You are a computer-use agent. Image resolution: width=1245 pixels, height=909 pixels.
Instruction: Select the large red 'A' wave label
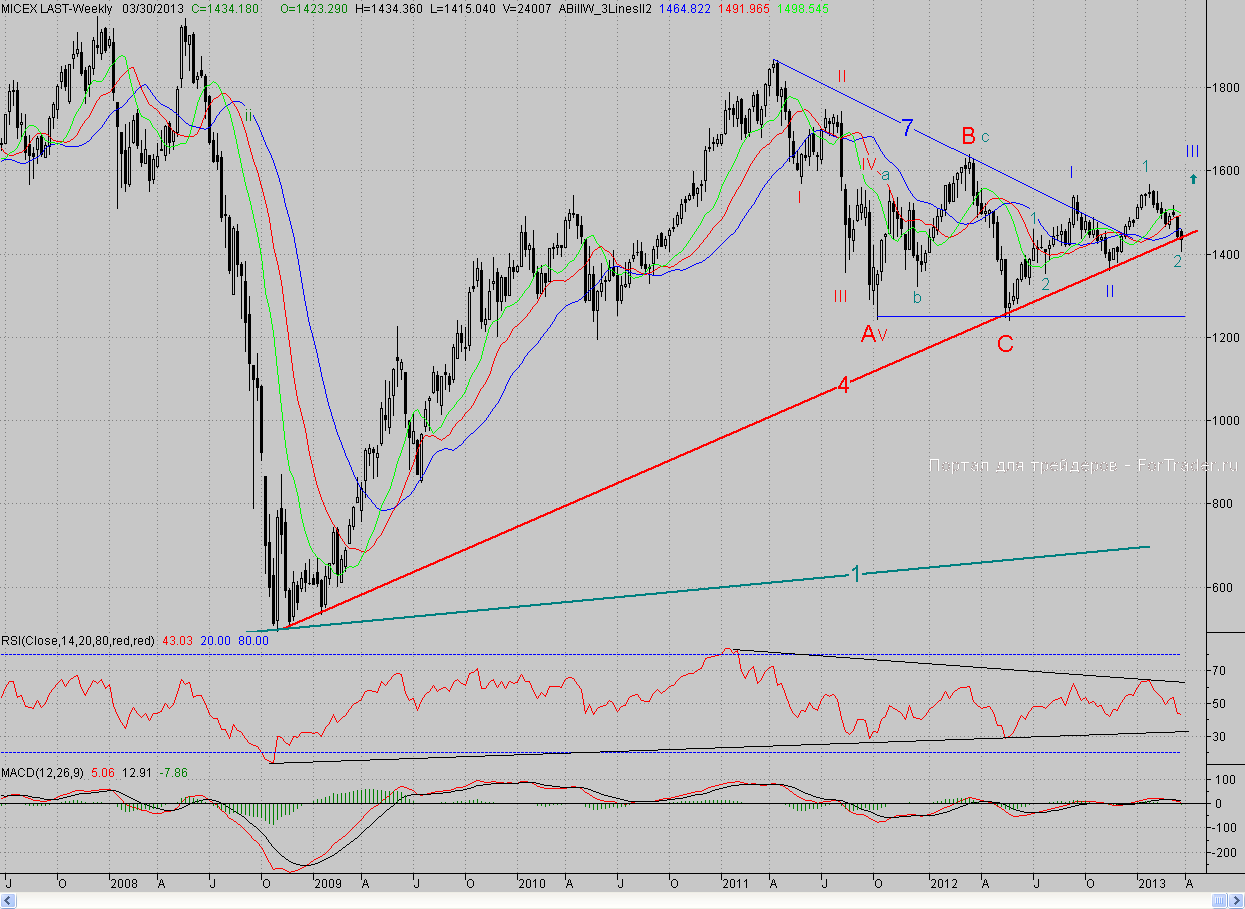point(869,334)
